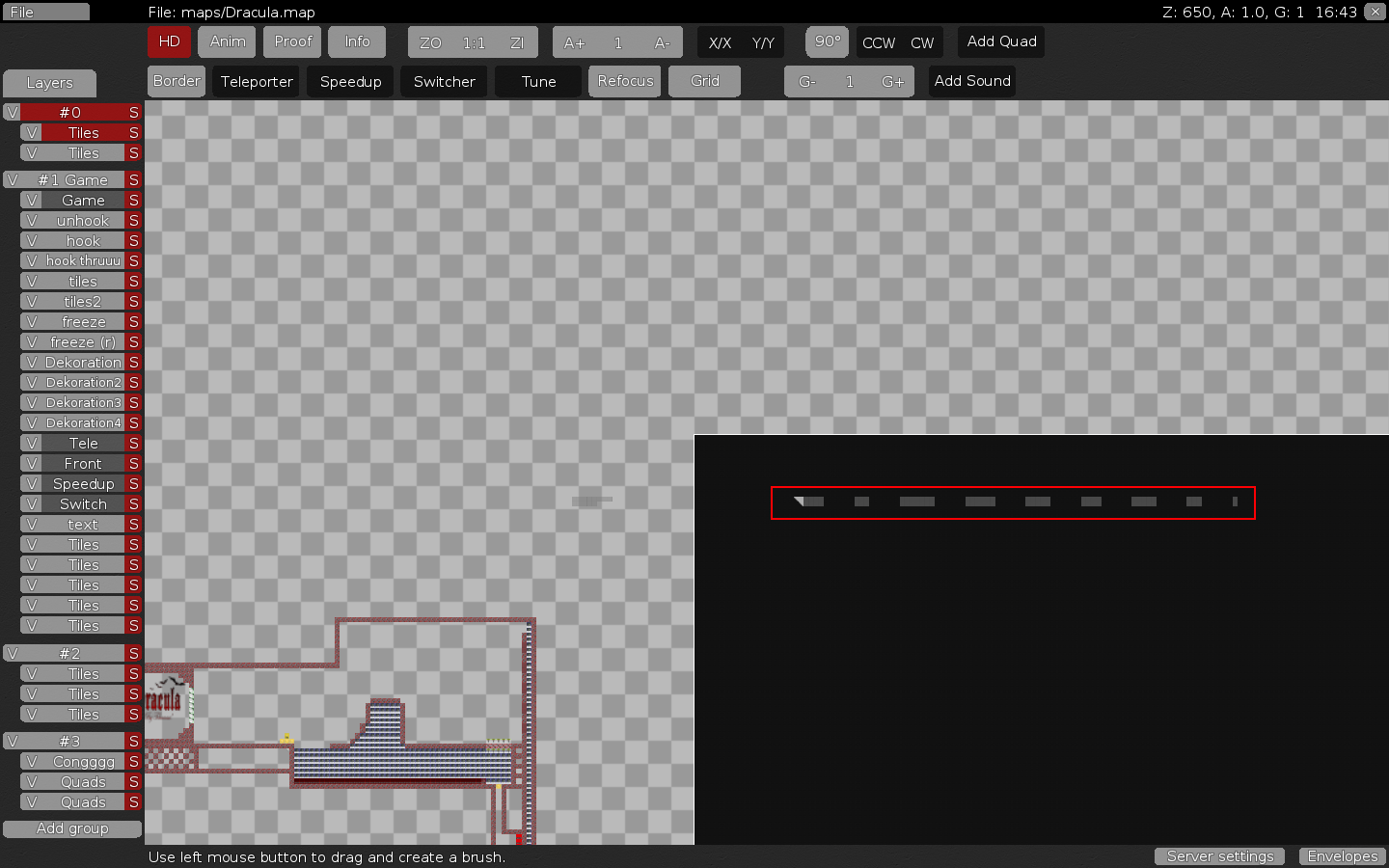Toggle visibility of the unhook layer

pos(32,221)
